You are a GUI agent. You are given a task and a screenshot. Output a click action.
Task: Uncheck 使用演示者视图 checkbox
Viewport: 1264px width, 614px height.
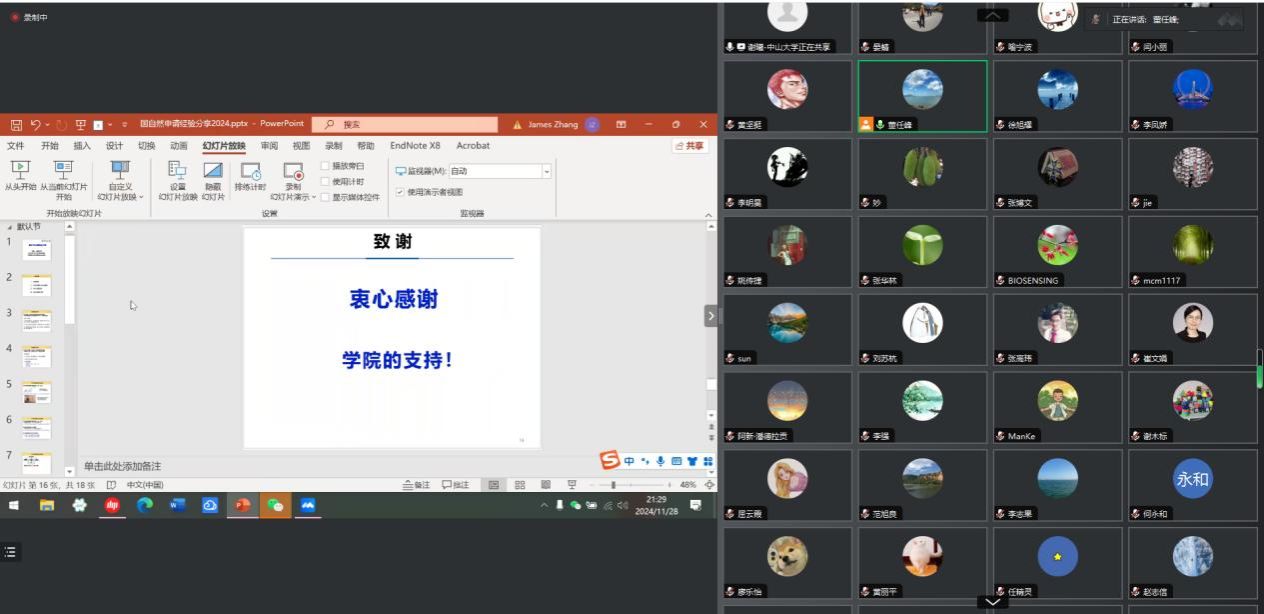pos(400,192)
